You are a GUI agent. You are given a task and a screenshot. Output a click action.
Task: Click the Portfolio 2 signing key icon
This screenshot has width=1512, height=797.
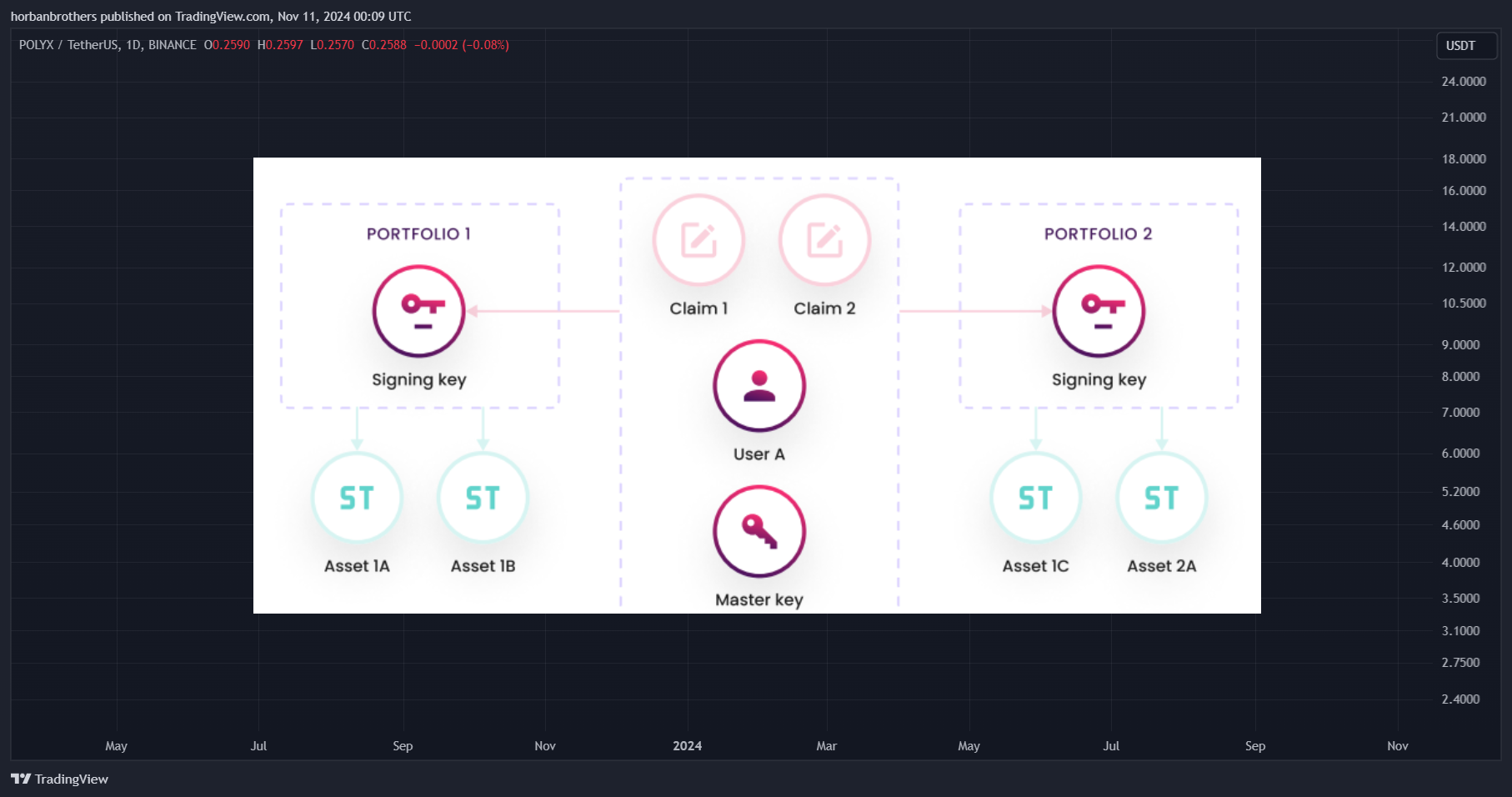click(x=1099, y=311)
